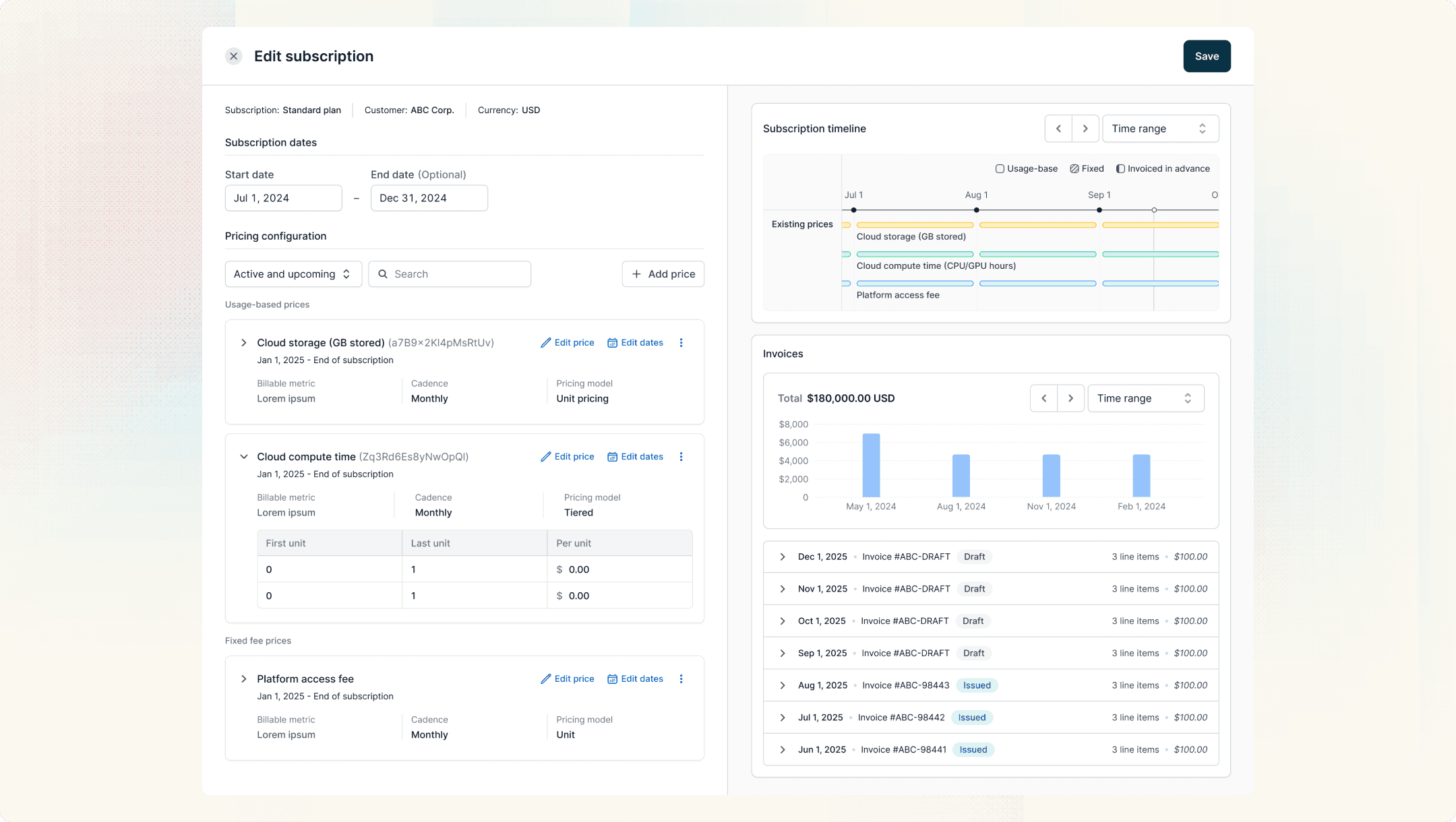This screenshot has height=822, width=1456.
Task: Click the plus icon on Add price
Action: (636, 274)
